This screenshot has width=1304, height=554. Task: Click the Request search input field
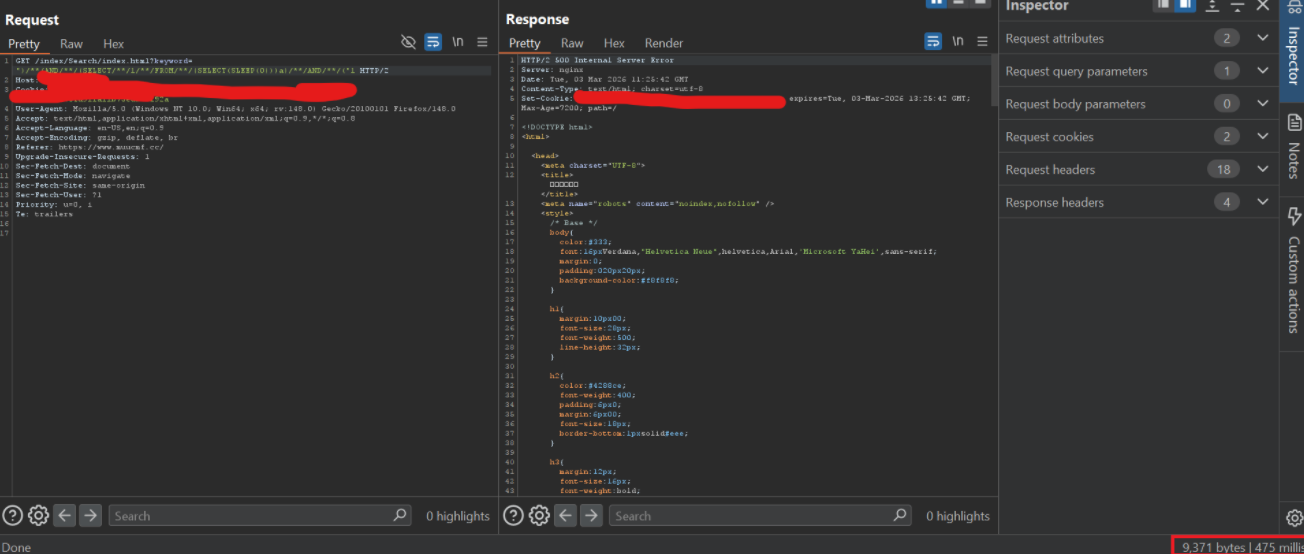[x=250, y=516]
